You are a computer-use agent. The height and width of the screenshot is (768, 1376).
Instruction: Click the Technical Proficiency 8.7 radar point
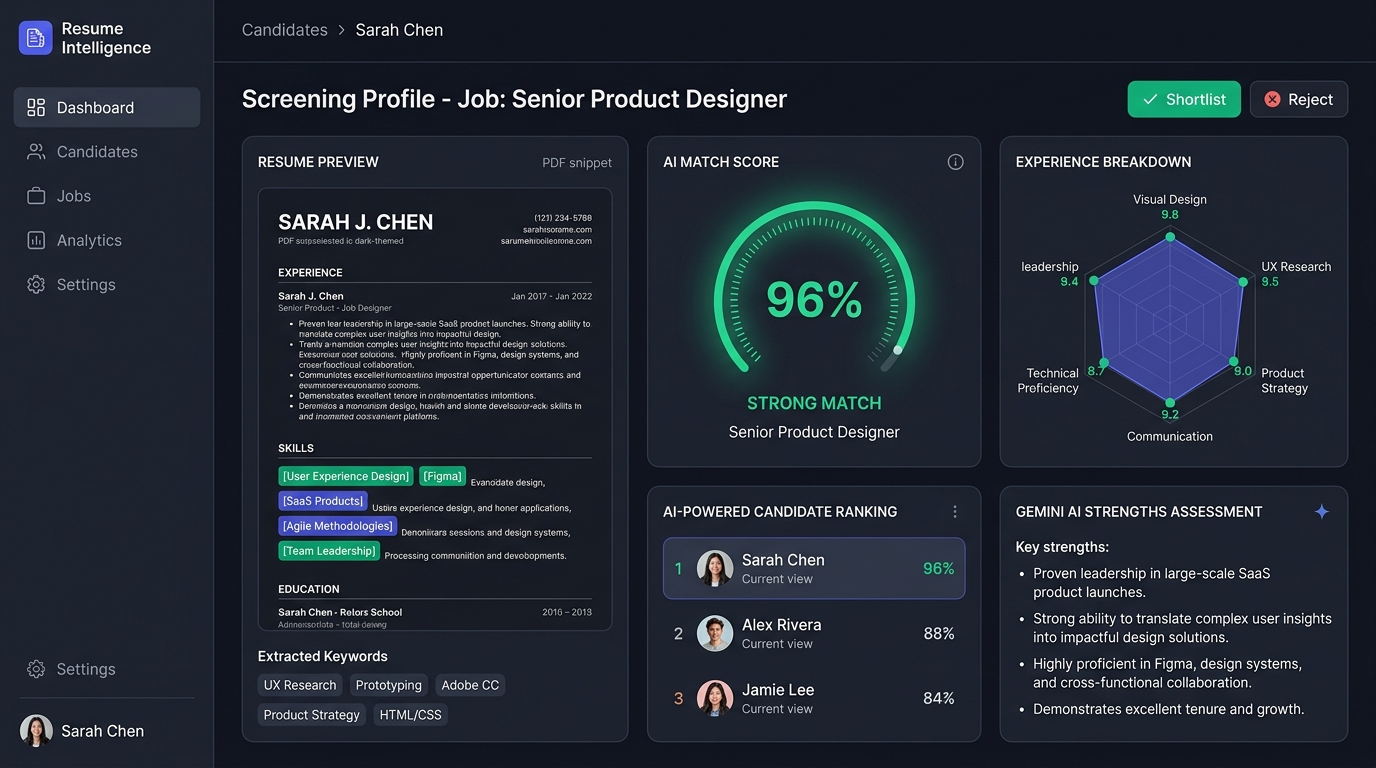(1104, 363)
